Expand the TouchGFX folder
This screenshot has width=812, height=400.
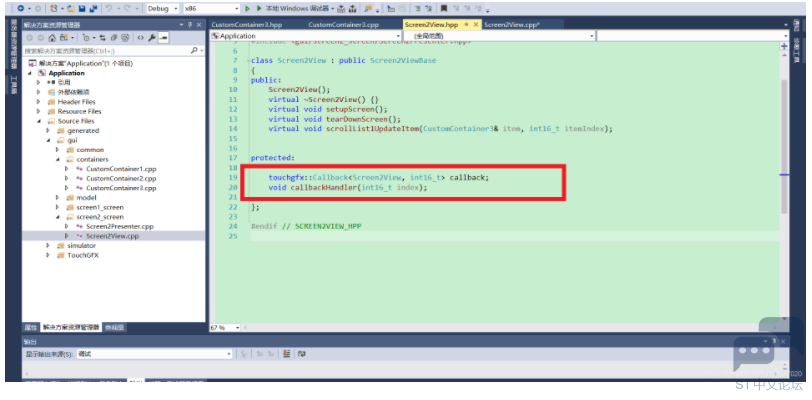coord(48,255)
